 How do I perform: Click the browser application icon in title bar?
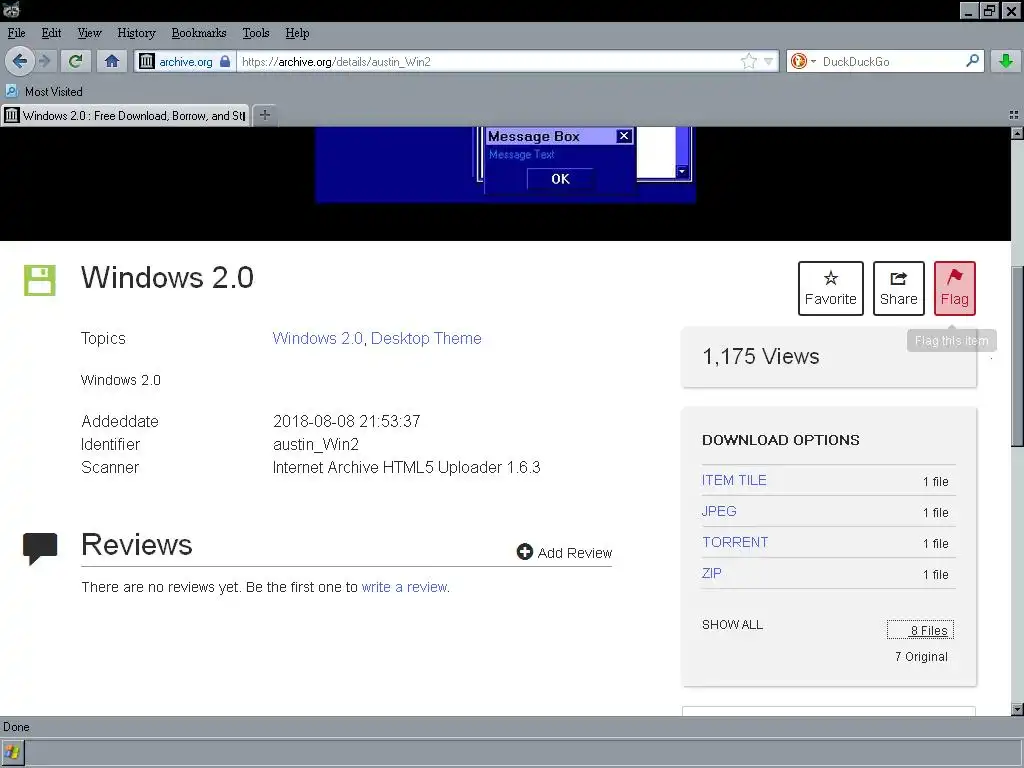(x=11, y=9)
